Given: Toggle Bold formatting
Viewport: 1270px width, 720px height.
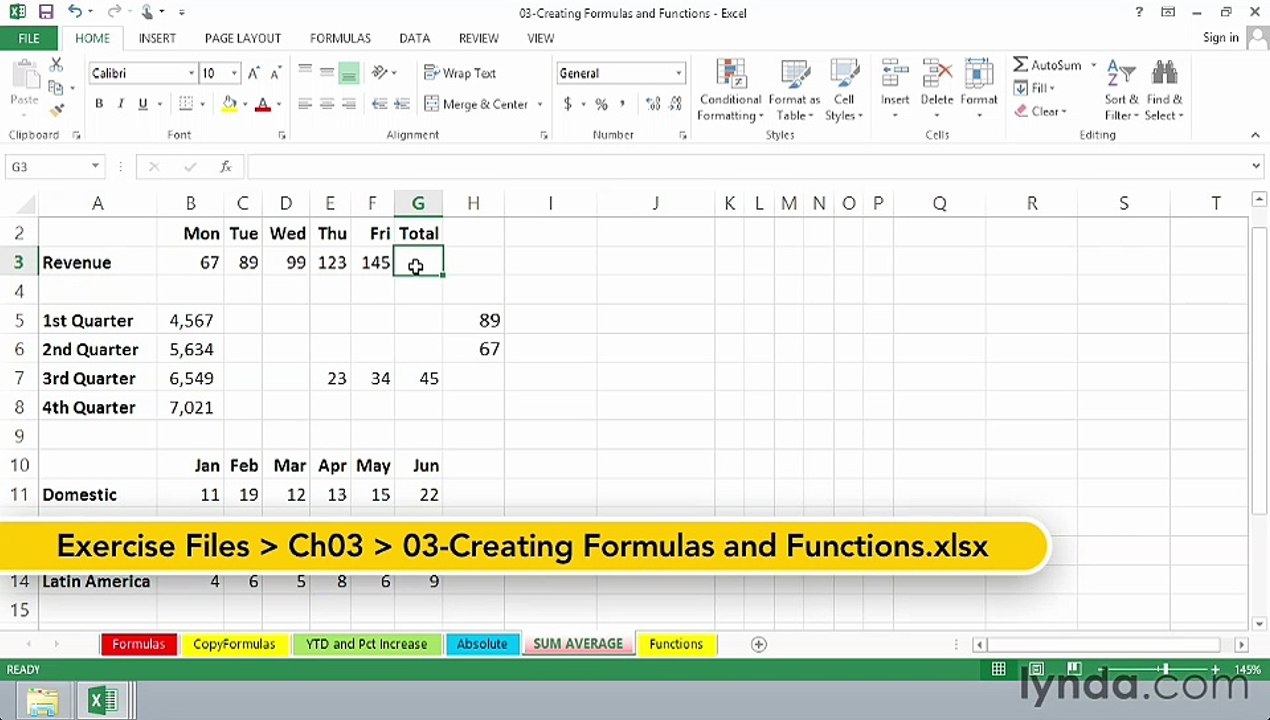Looking at the screenshot, I should [98, 104].
